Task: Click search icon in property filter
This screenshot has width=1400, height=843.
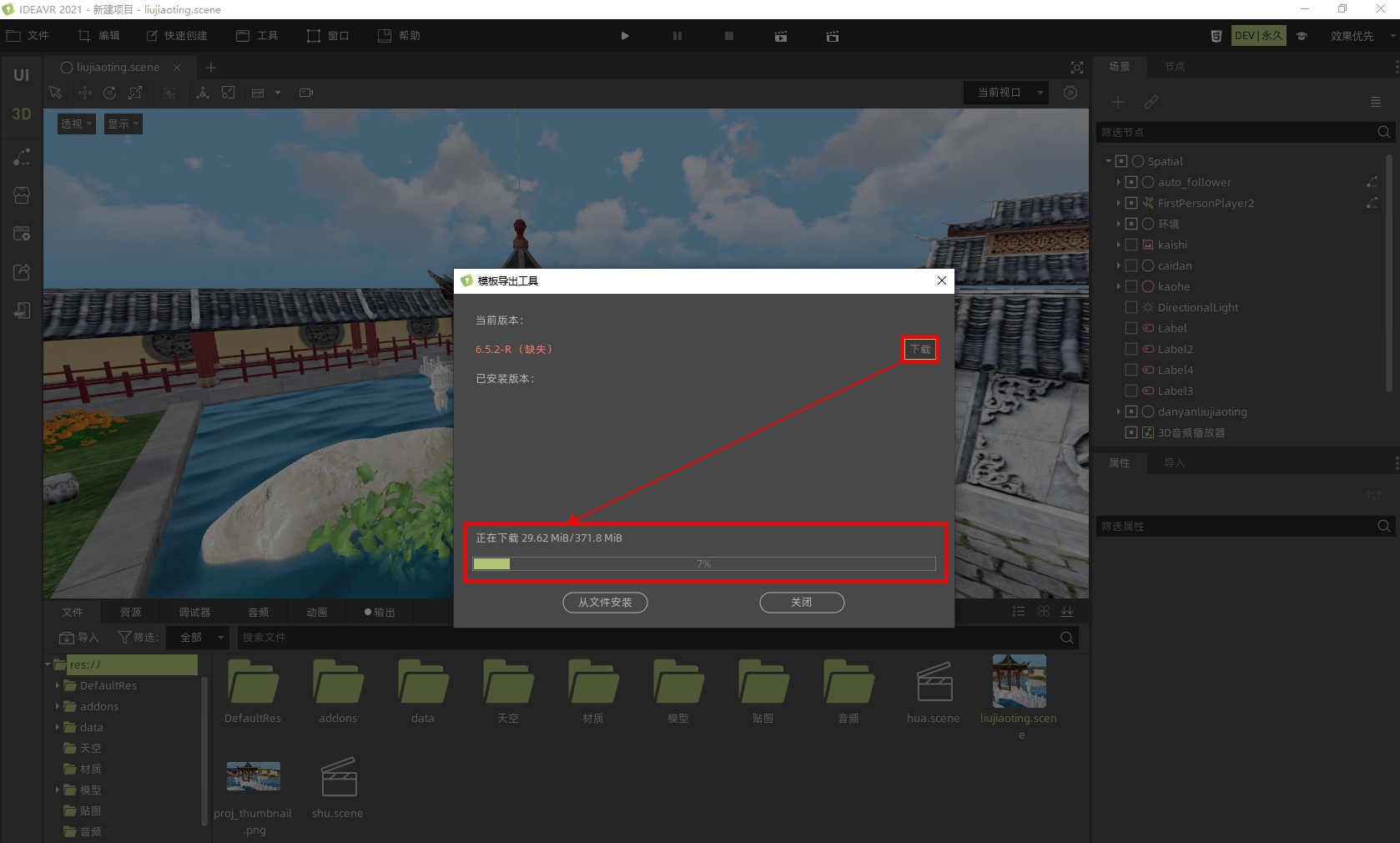Action: 1383,526
